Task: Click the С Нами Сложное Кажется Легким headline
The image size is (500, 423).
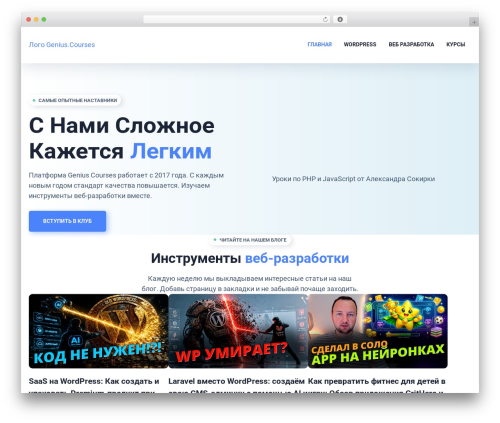Action: [122, 138]
